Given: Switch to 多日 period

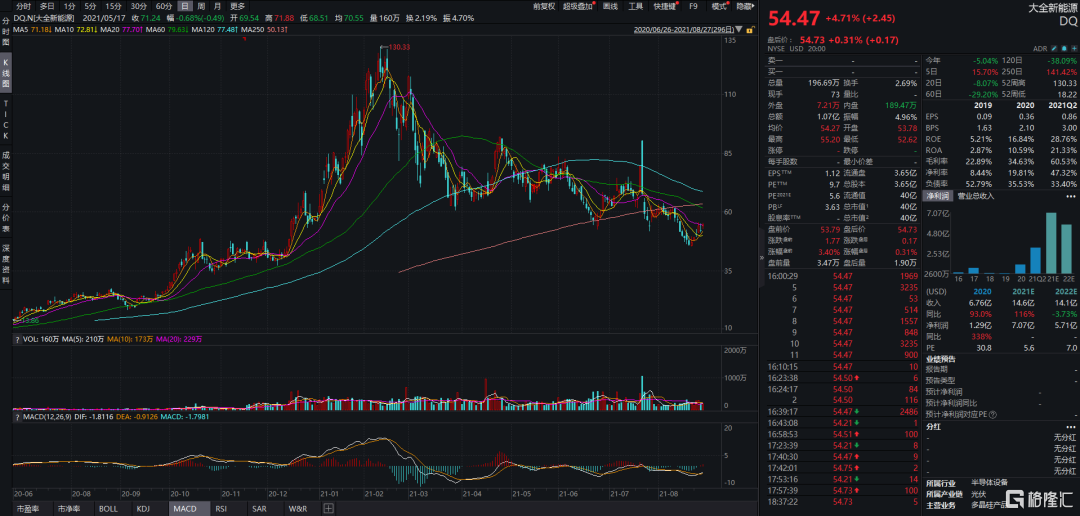Looking at the screenshot, I should 46,6.
